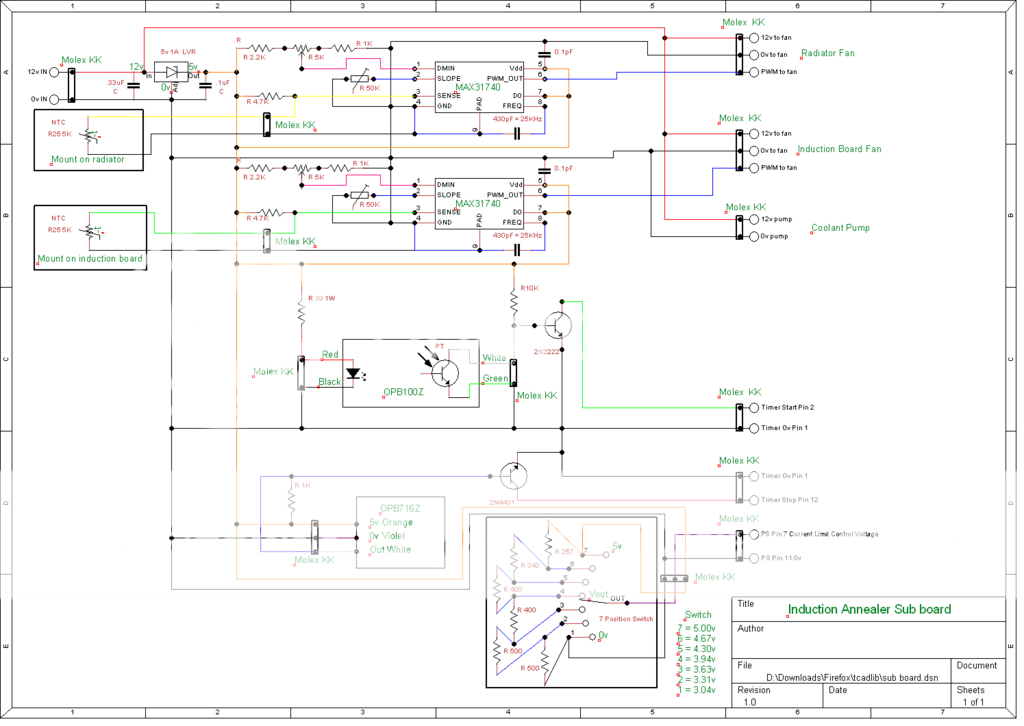The image size is (1024, 726).
Task: Click the Mount on induction board label
Action: click(90, 259)
